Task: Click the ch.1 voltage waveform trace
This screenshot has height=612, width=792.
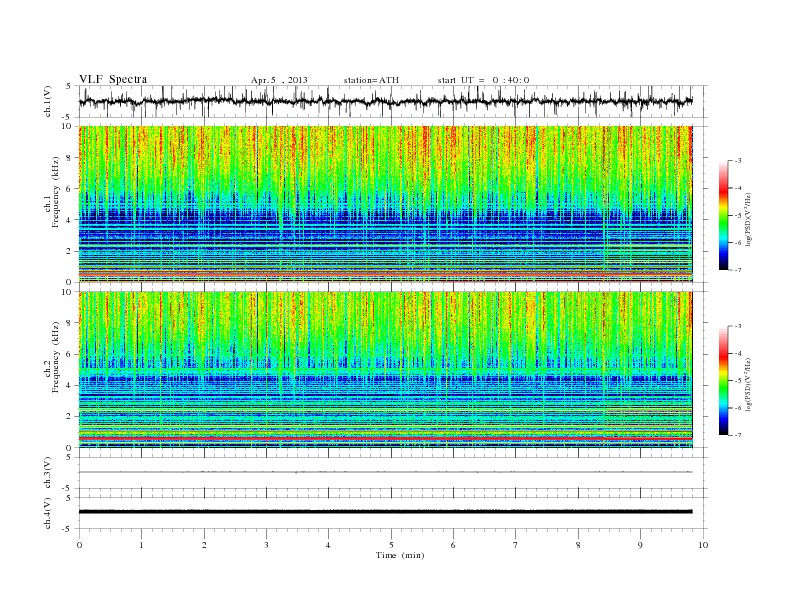Action: (385, 101)
